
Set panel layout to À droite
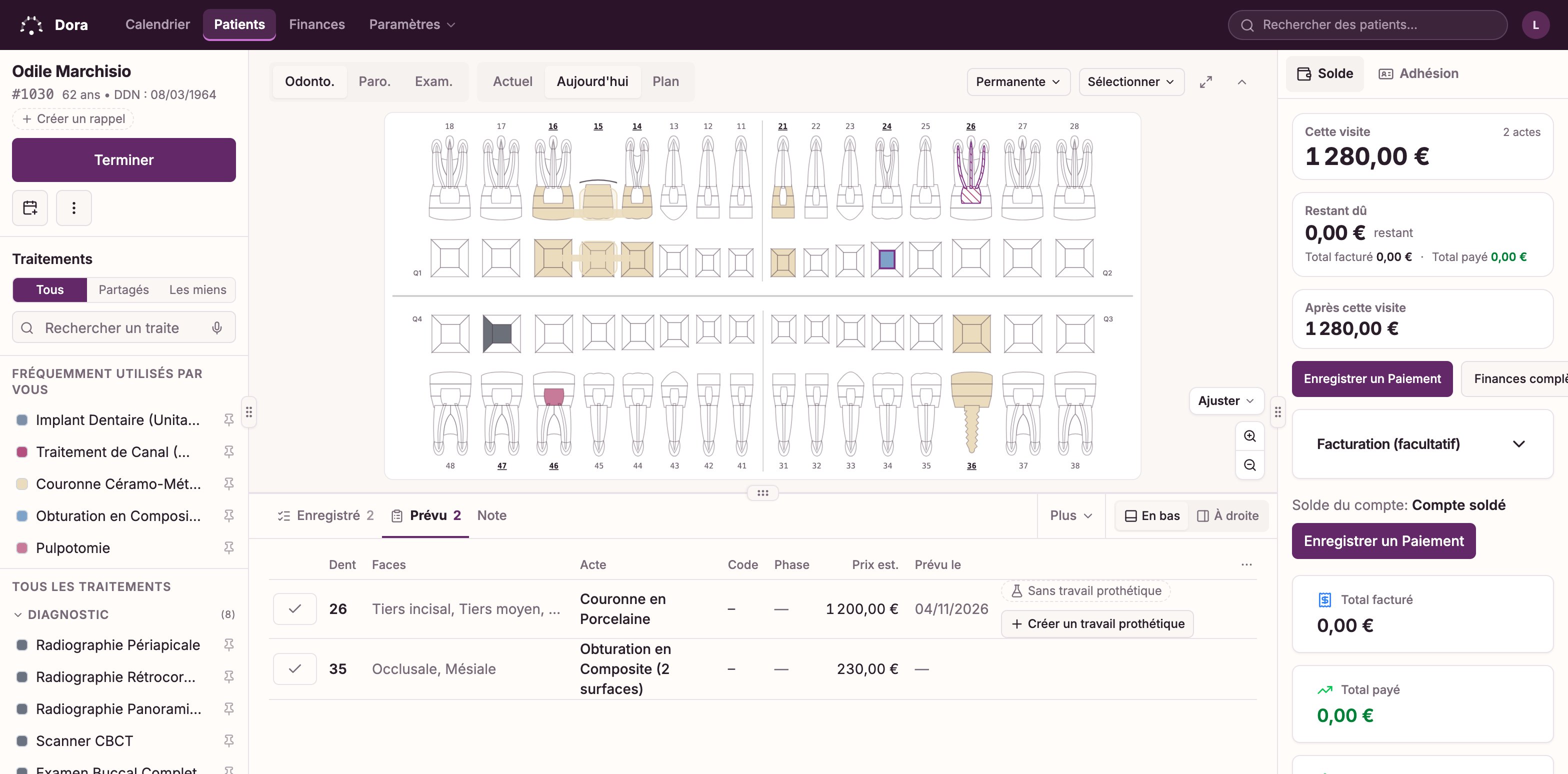[1227, 516]
